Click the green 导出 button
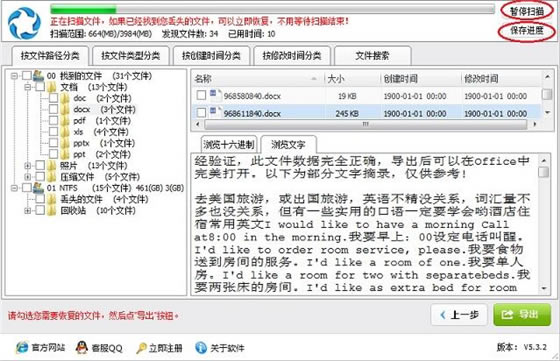 522,315
